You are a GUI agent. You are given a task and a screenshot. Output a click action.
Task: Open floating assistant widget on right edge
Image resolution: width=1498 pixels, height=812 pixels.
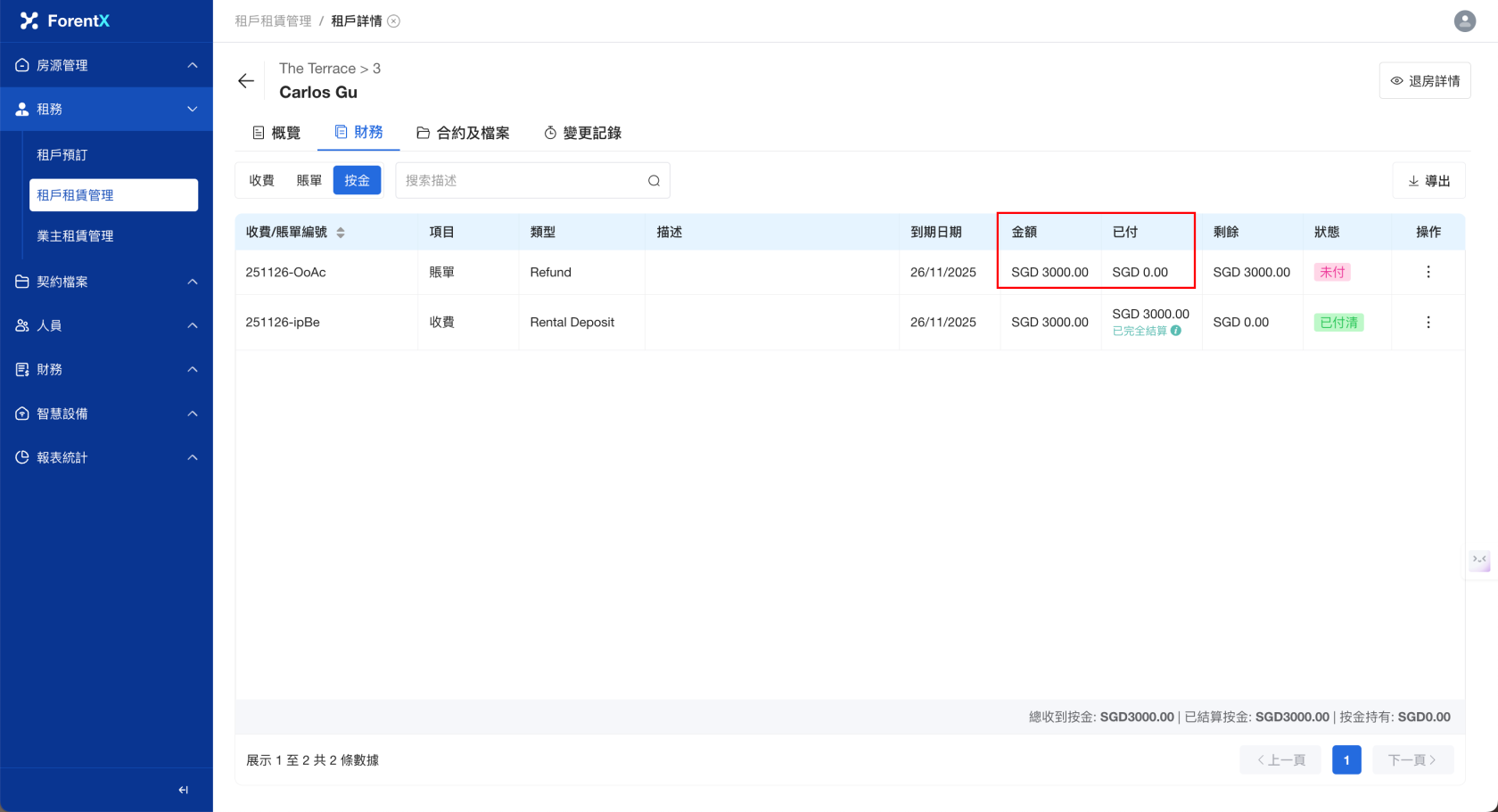tap(1479, 561)
